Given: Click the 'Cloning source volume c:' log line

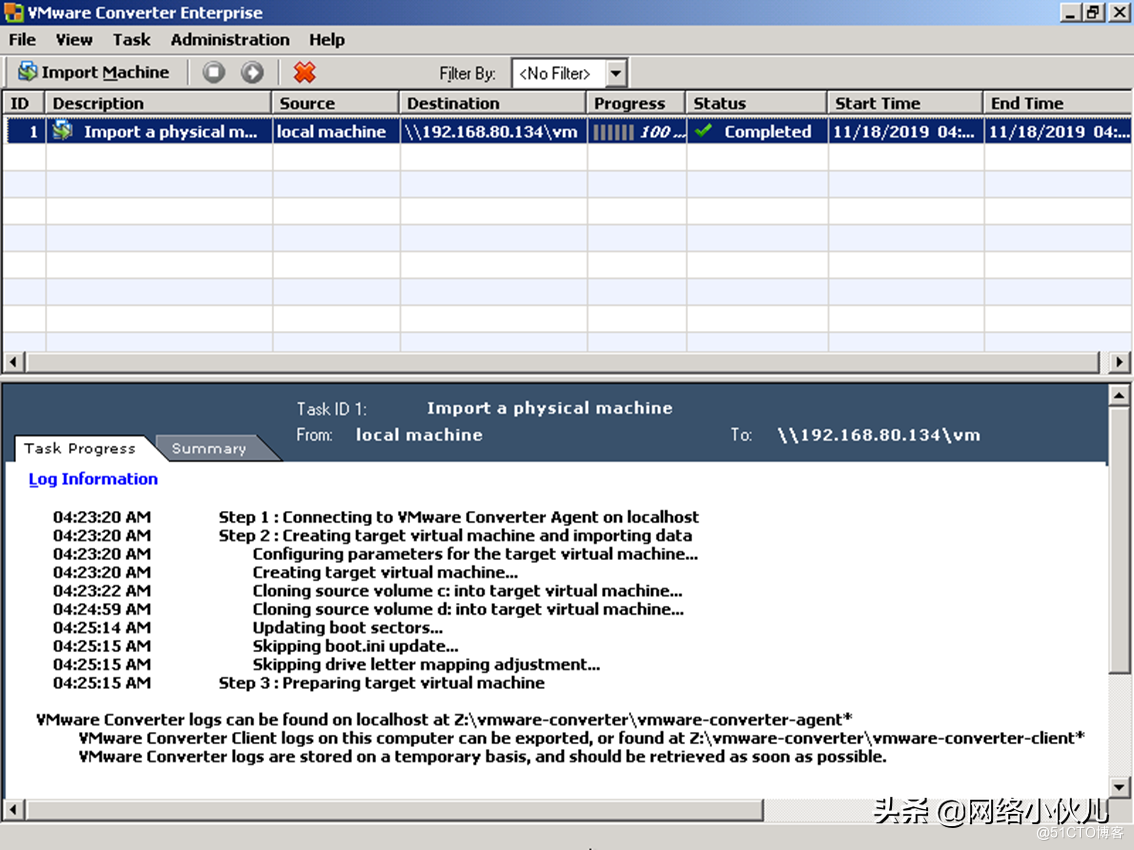Looking at the screenshot, I should 467,591.
